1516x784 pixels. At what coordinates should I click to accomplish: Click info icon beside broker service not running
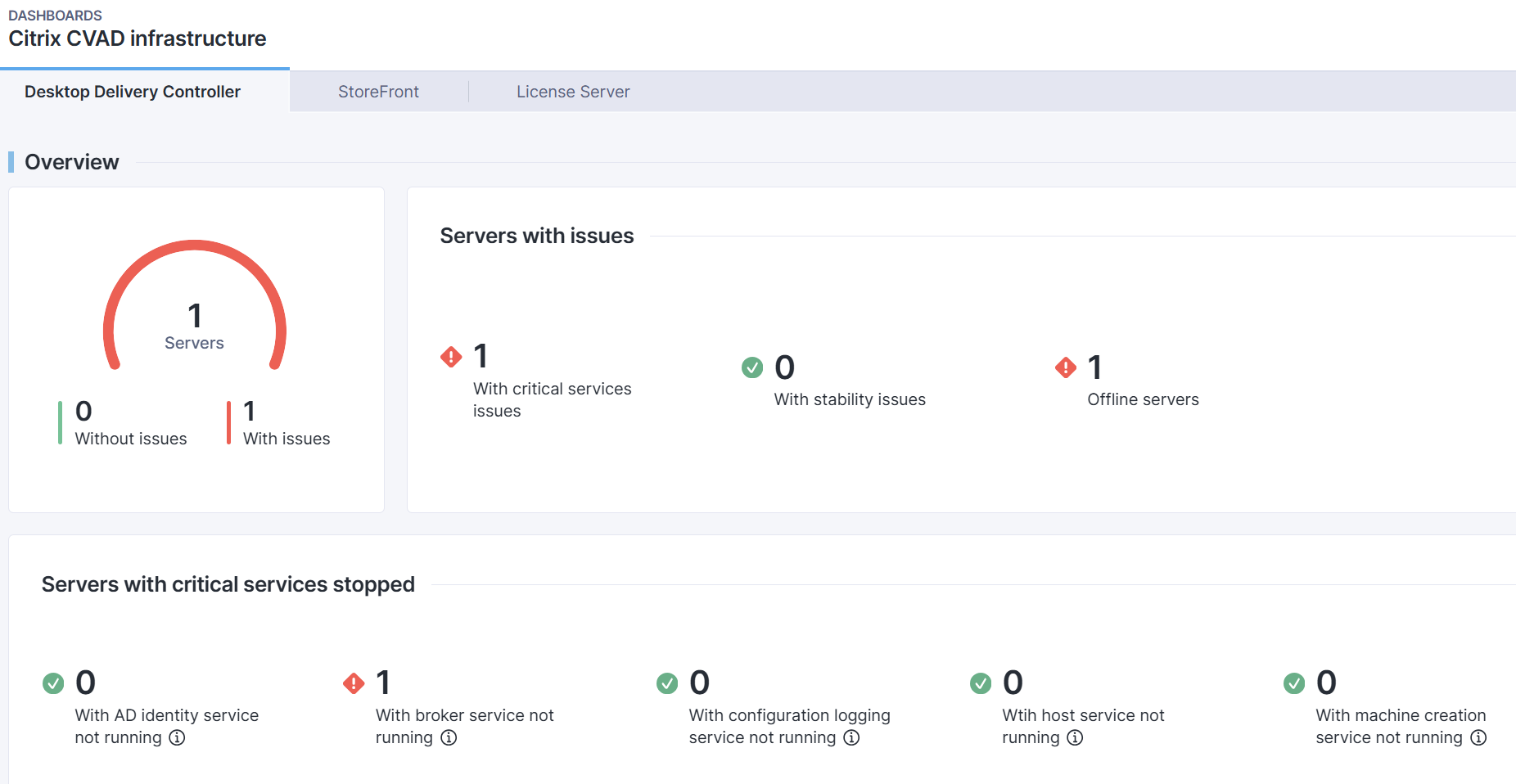coord(449,737)
